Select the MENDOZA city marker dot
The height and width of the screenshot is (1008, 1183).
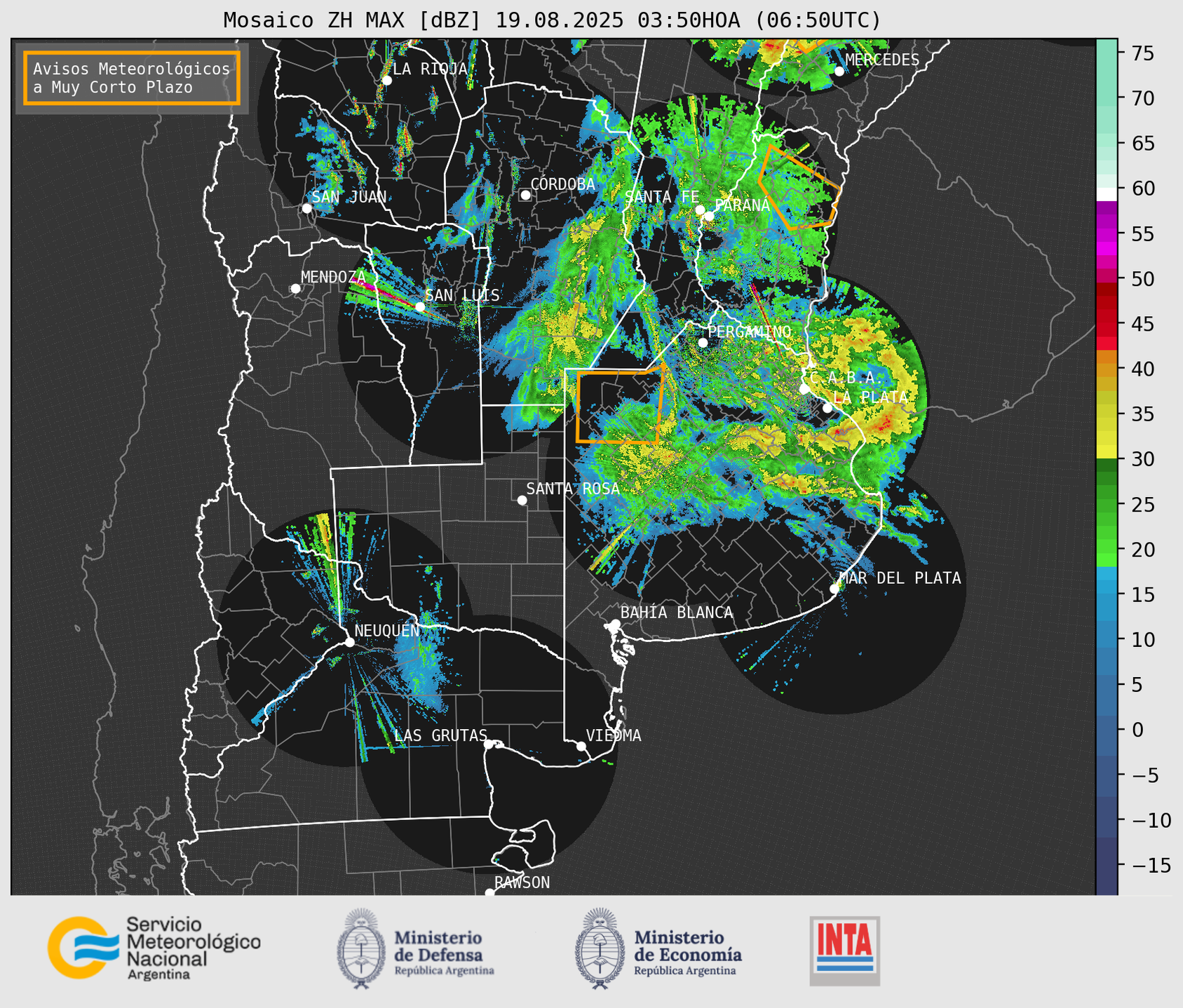point(295,288)
